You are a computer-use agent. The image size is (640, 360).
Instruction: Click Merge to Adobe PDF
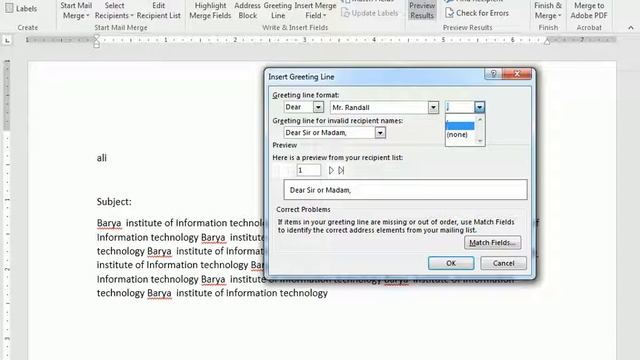pos(589,11)
